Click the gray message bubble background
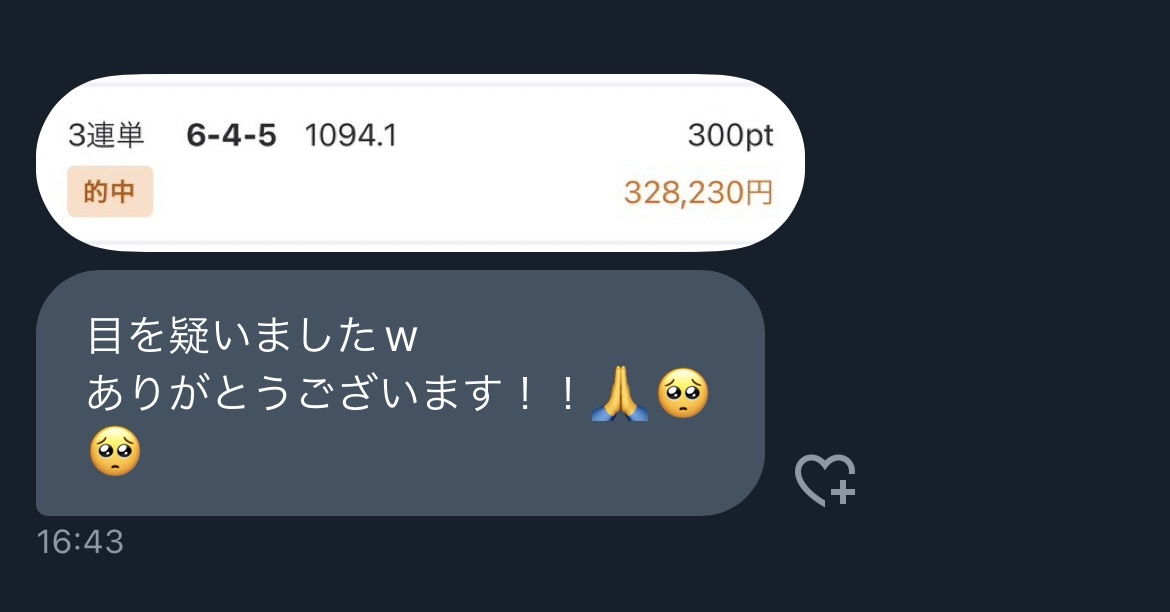 click(400, 393)
